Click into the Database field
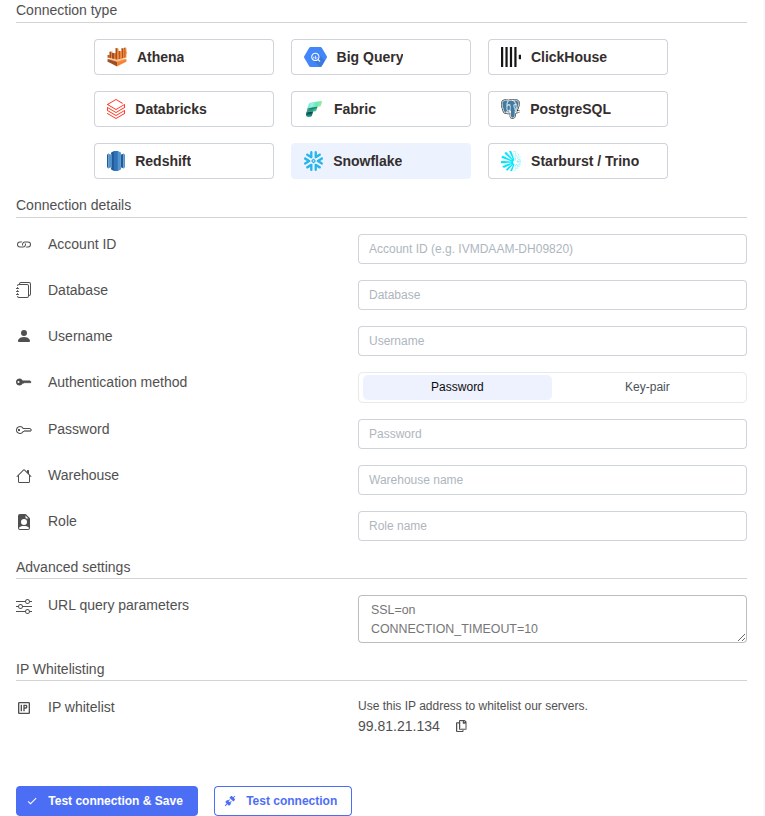This screenshot has height=816, width=765. click(x=552, y=295)
